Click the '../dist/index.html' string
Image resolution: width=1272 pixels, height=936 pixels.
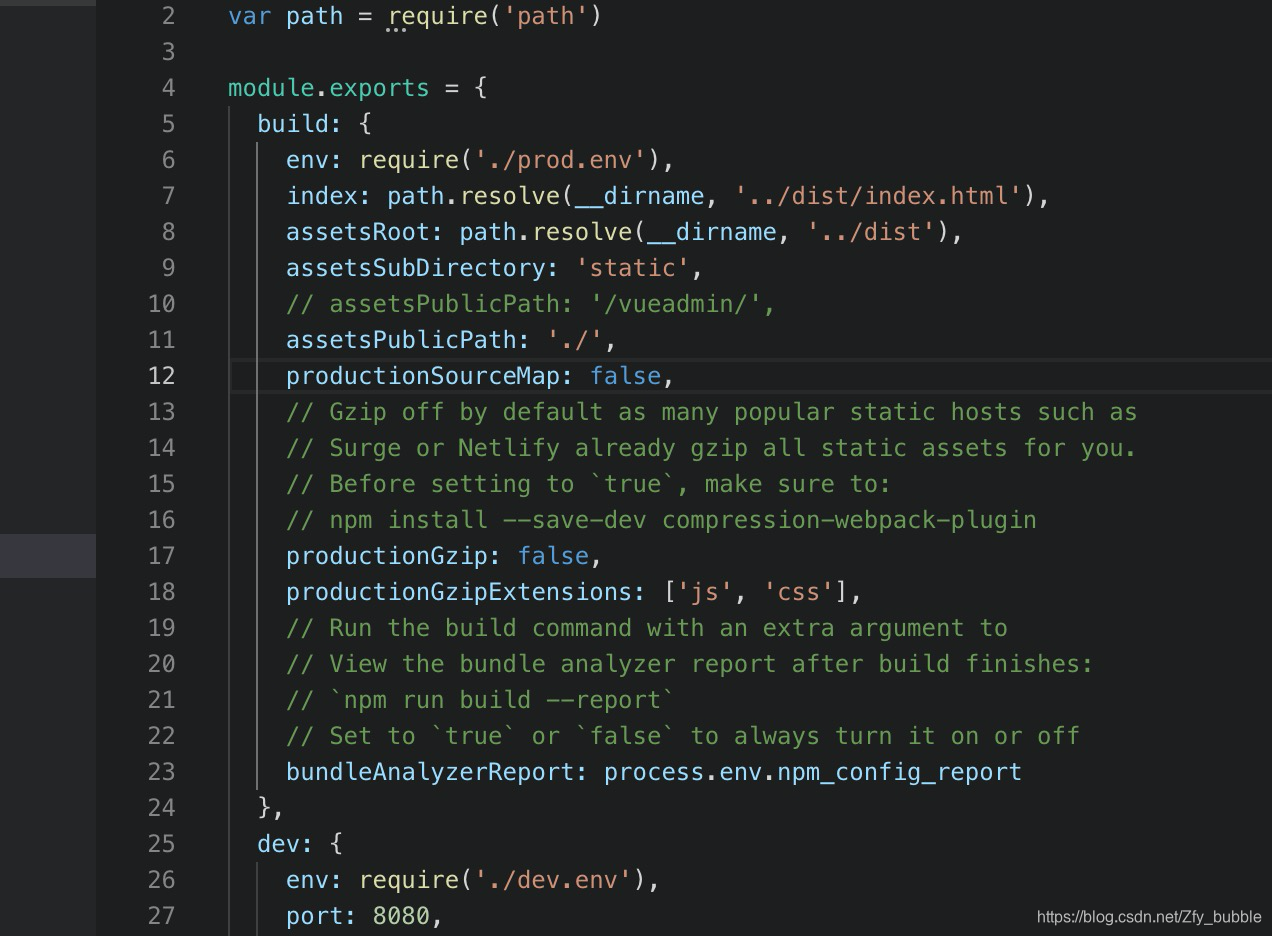pyautogui.click(x=879, y=196)
